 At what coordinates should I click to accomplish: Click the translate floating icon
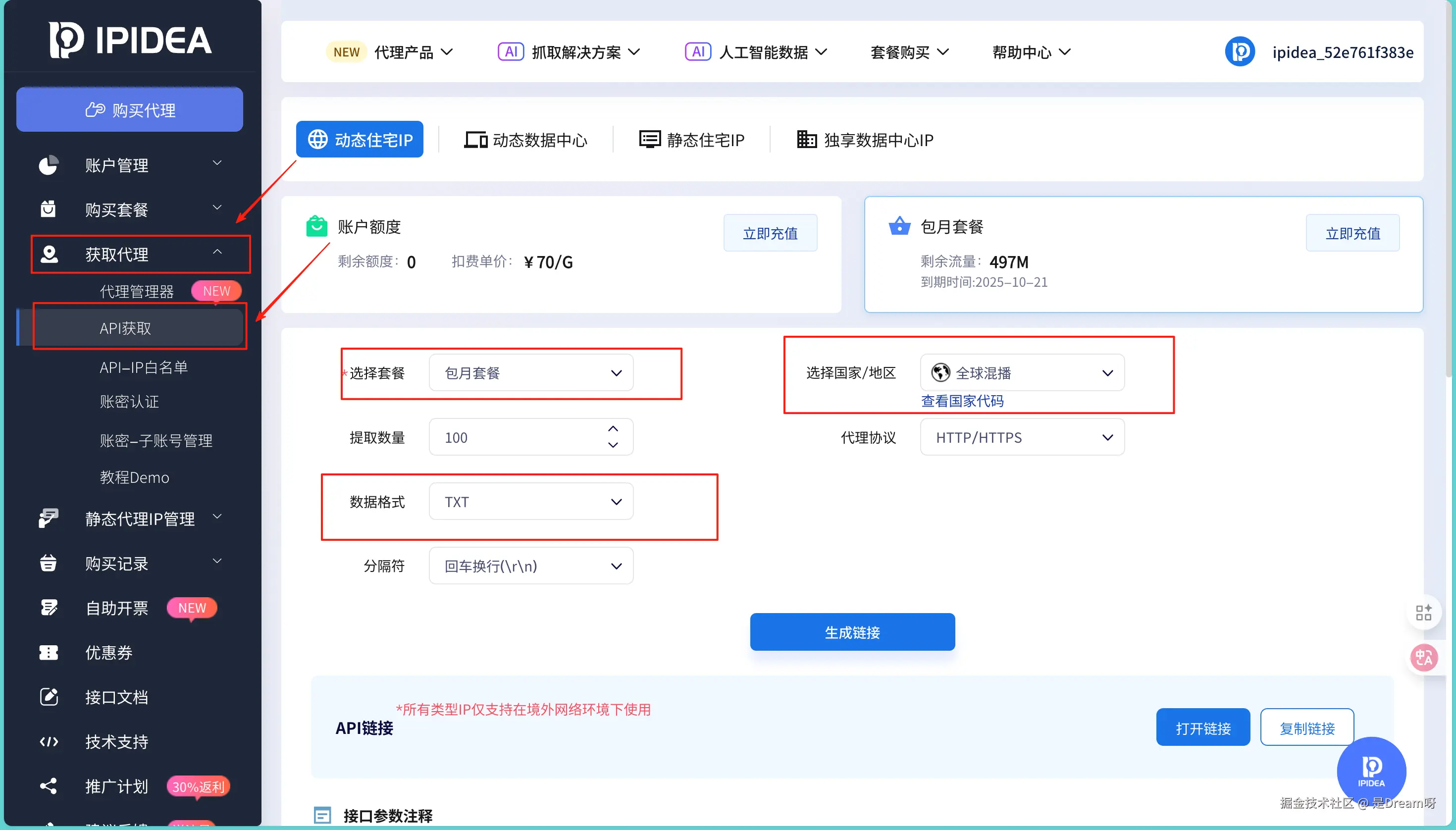[x=1423, y=658]
